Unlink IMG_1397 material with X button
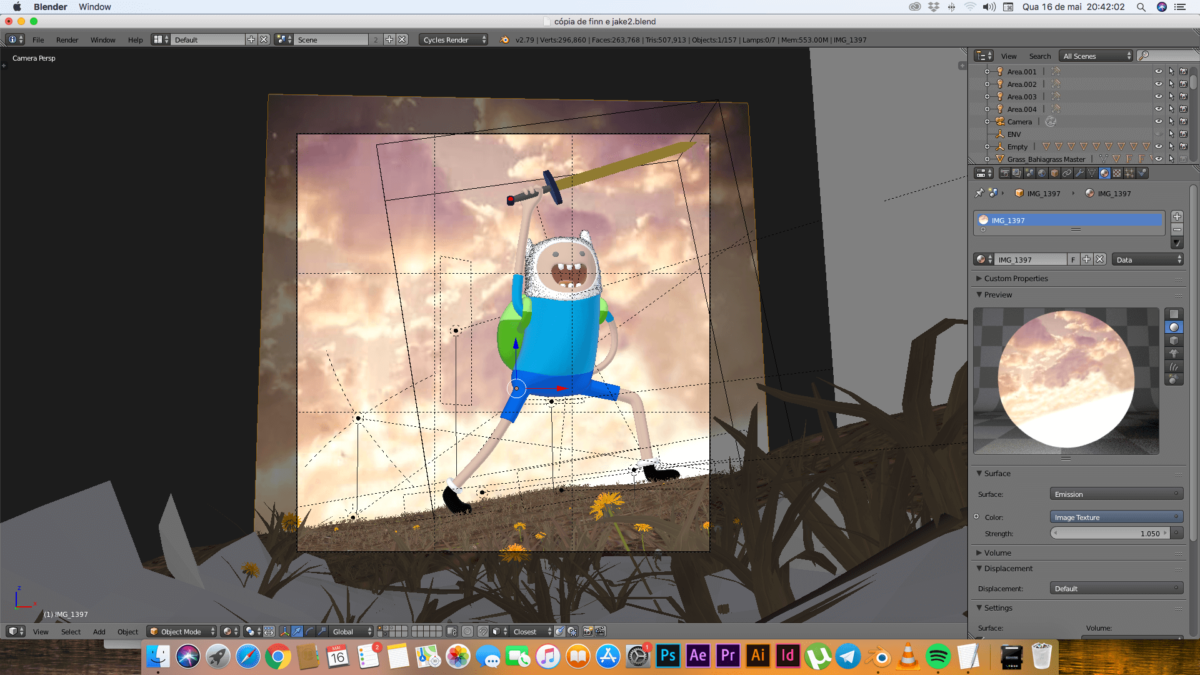The width and height of the screenshot is (1200, 675). [x=1100, y=259]
